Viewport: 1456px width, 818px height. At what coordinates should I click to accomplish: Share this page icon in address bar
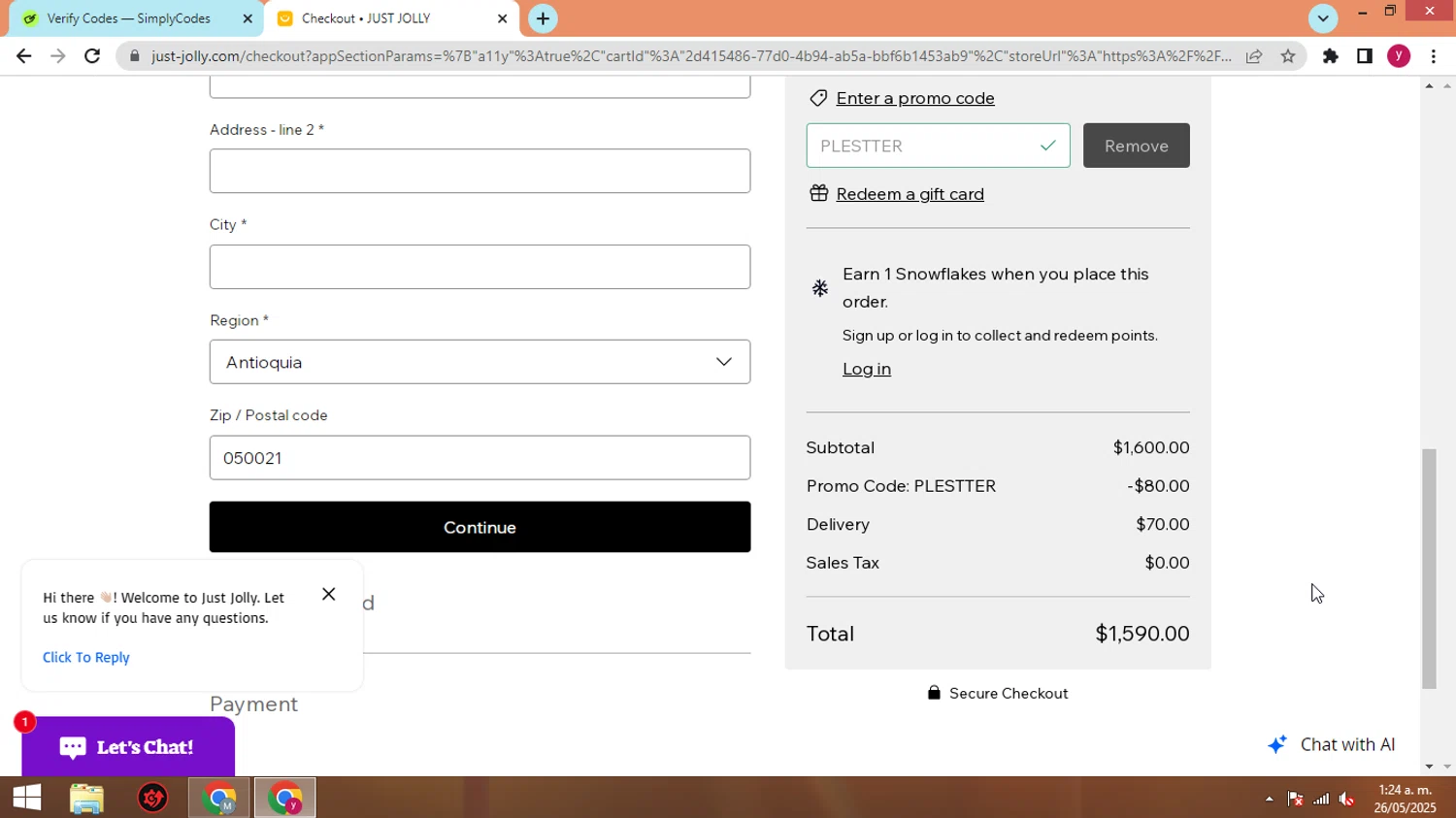[1254, 56]
